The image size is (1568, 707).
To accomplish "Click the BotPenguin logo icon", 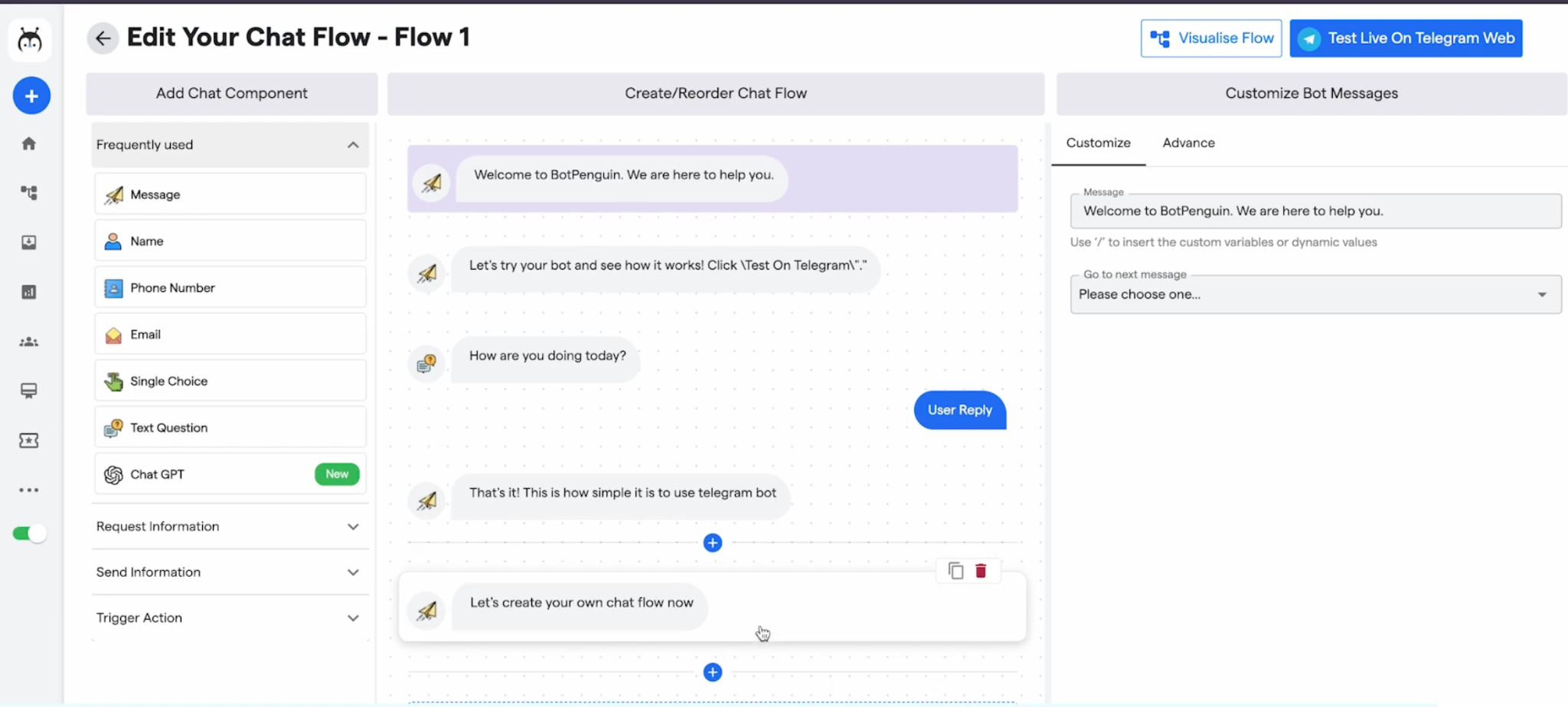I will point(30,40).
